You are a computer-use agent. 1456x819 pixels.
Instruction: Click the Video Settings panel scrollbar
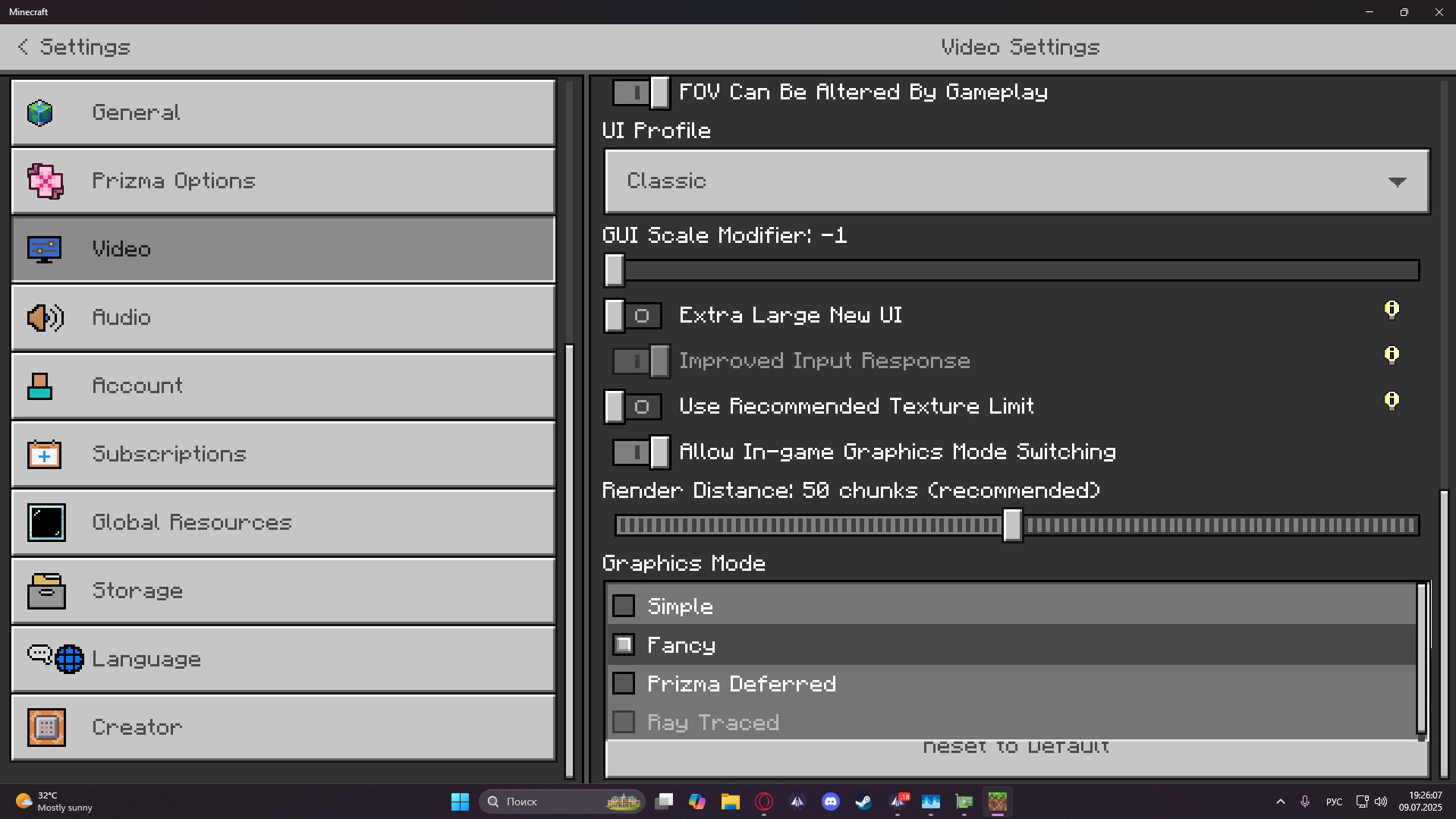click(1444, 633)
